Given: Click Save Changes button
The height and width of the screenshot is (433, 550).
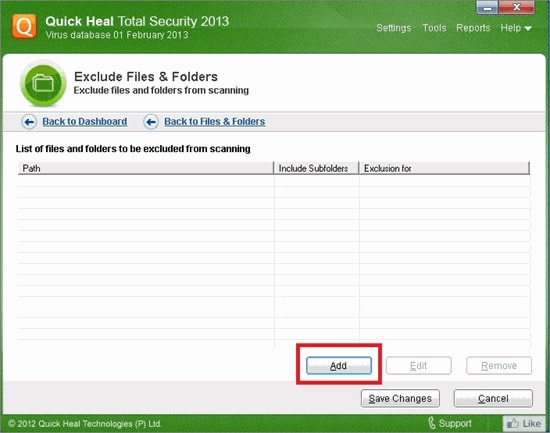Looking at the screenshot, I should pyautogui.click(x=400, y=398).
